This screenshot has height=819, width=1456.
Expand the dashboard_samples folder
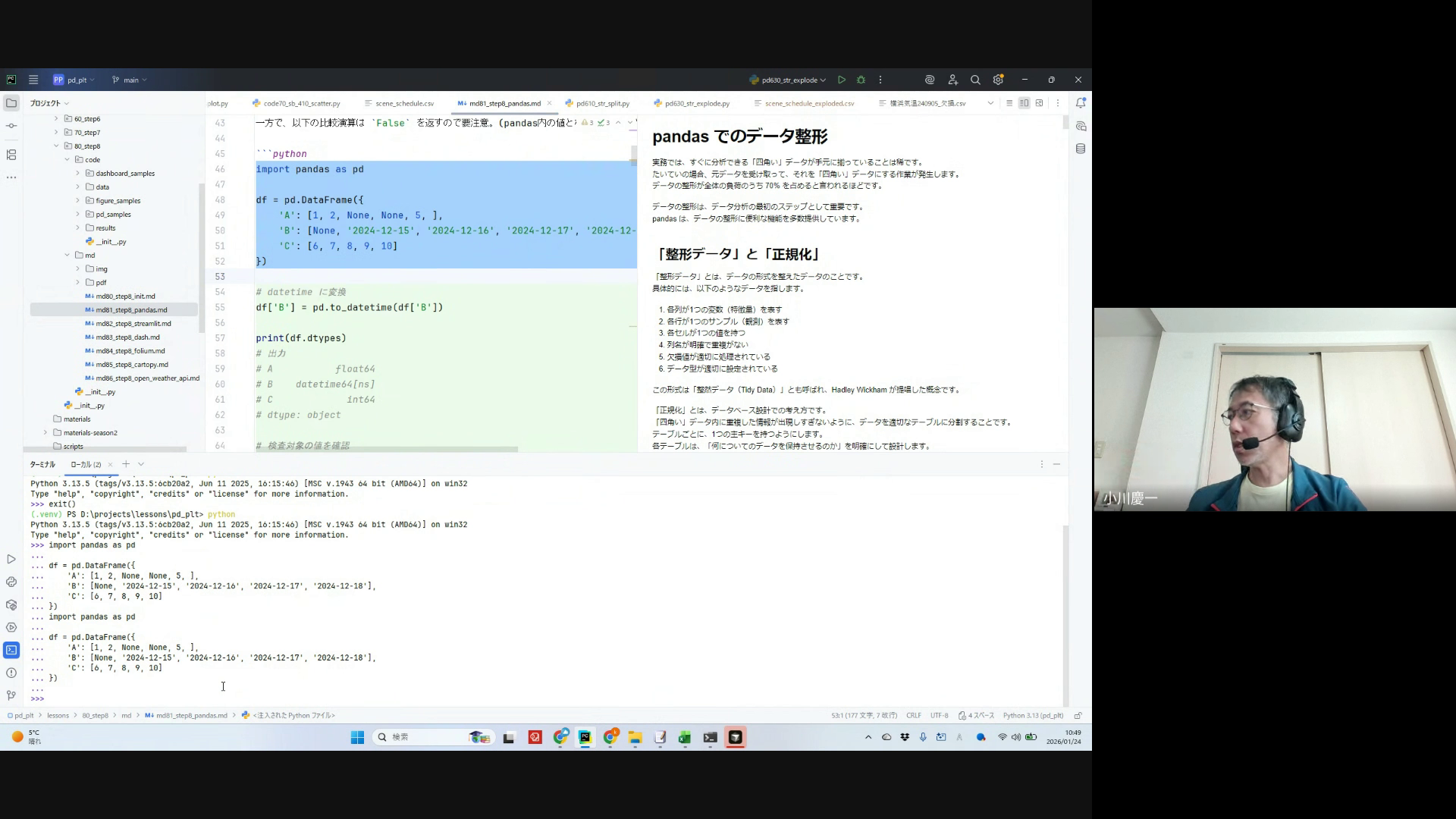77,174
